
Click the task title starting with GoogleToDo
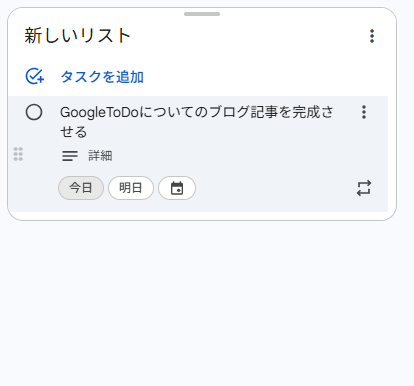[197, 122]
